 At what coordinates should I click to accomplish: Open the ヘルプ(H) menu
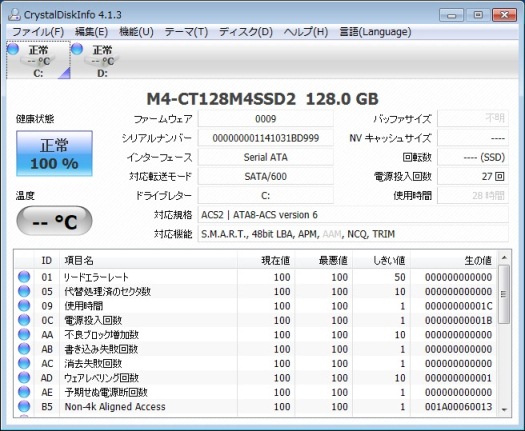pyautogui.click(x=306, y=32)
